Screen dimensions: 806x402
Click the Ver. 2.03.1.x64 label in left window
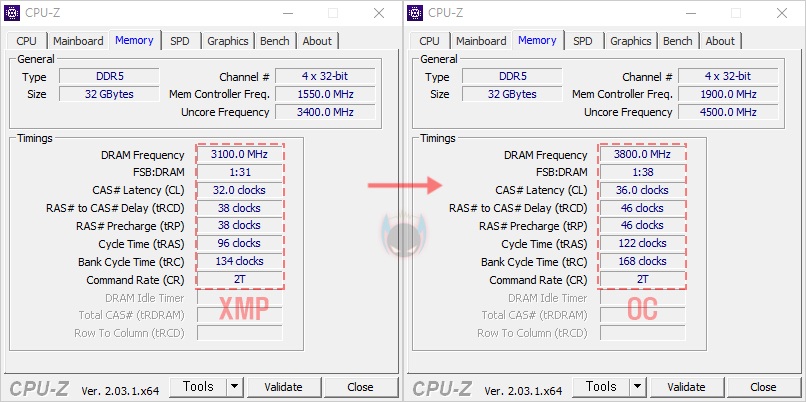[120, 390]
